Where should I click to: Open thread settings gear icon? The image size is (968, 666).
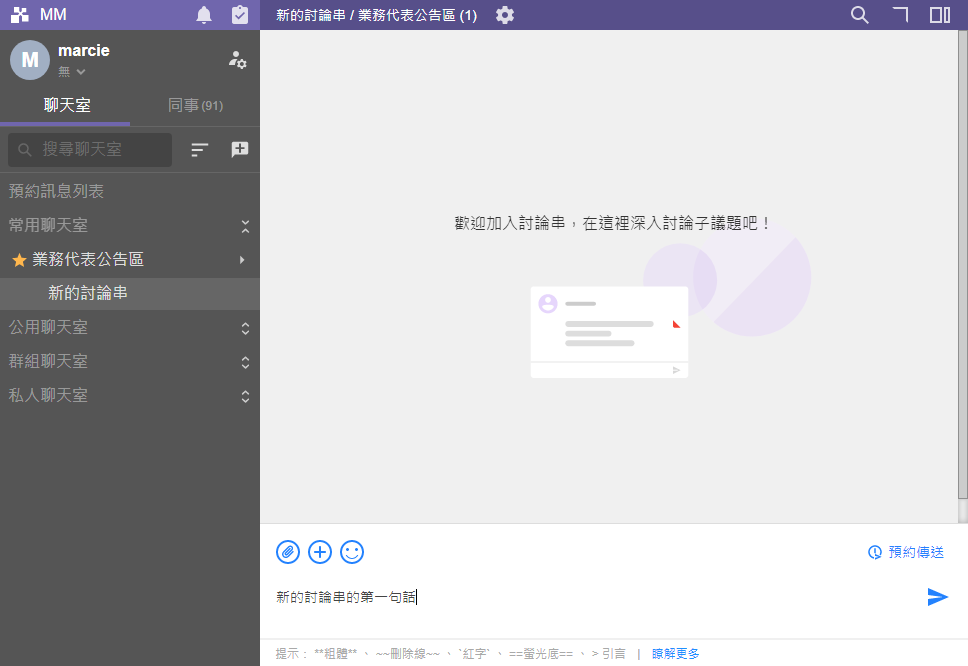click(505, 15)
